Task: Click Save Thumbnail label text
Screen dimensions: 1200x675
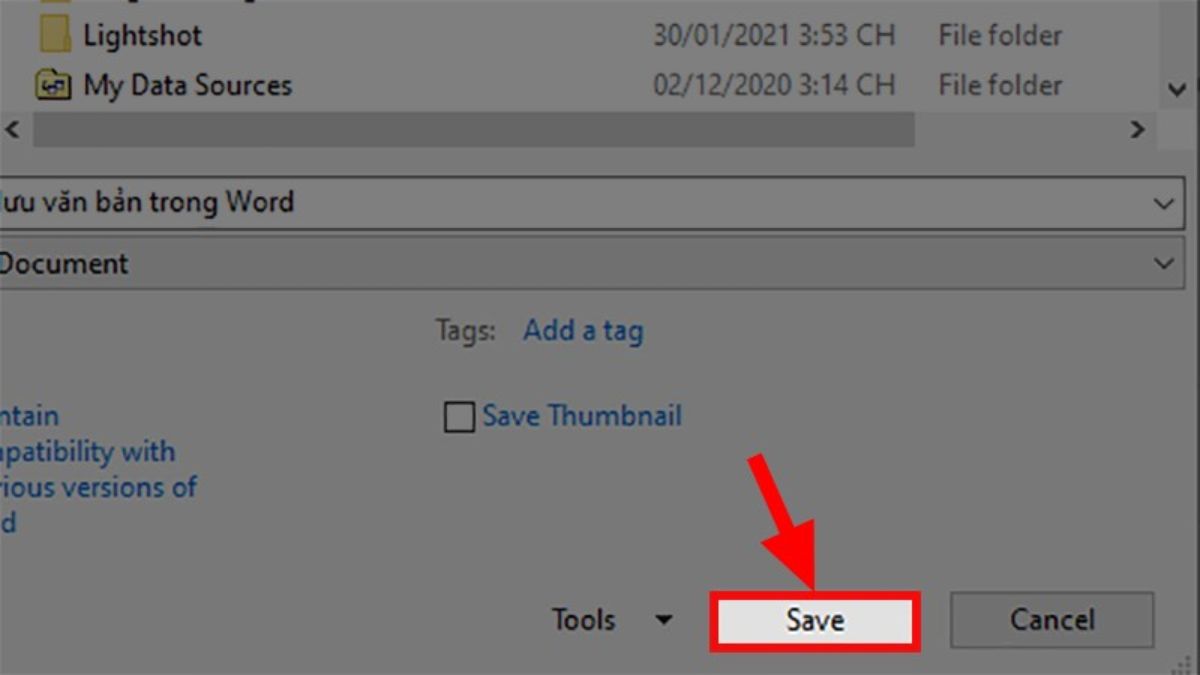Action: point(582,416)
